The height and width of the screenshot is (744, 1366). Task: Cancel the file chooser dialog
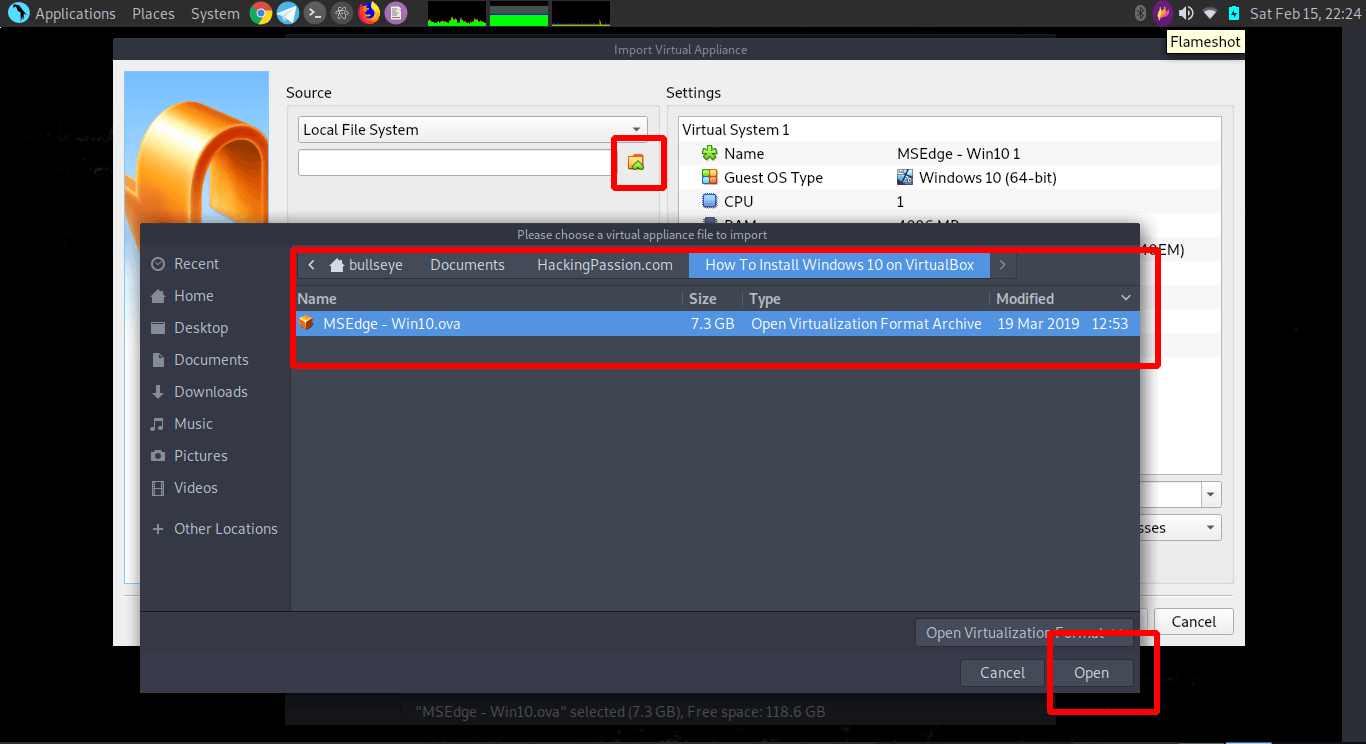(1002, 673)
